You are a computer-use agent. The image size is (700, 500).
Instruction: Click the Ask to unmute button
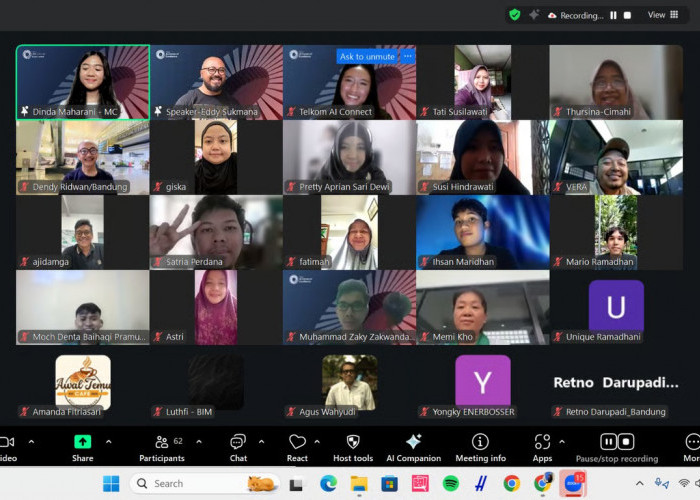click(366, 57)
